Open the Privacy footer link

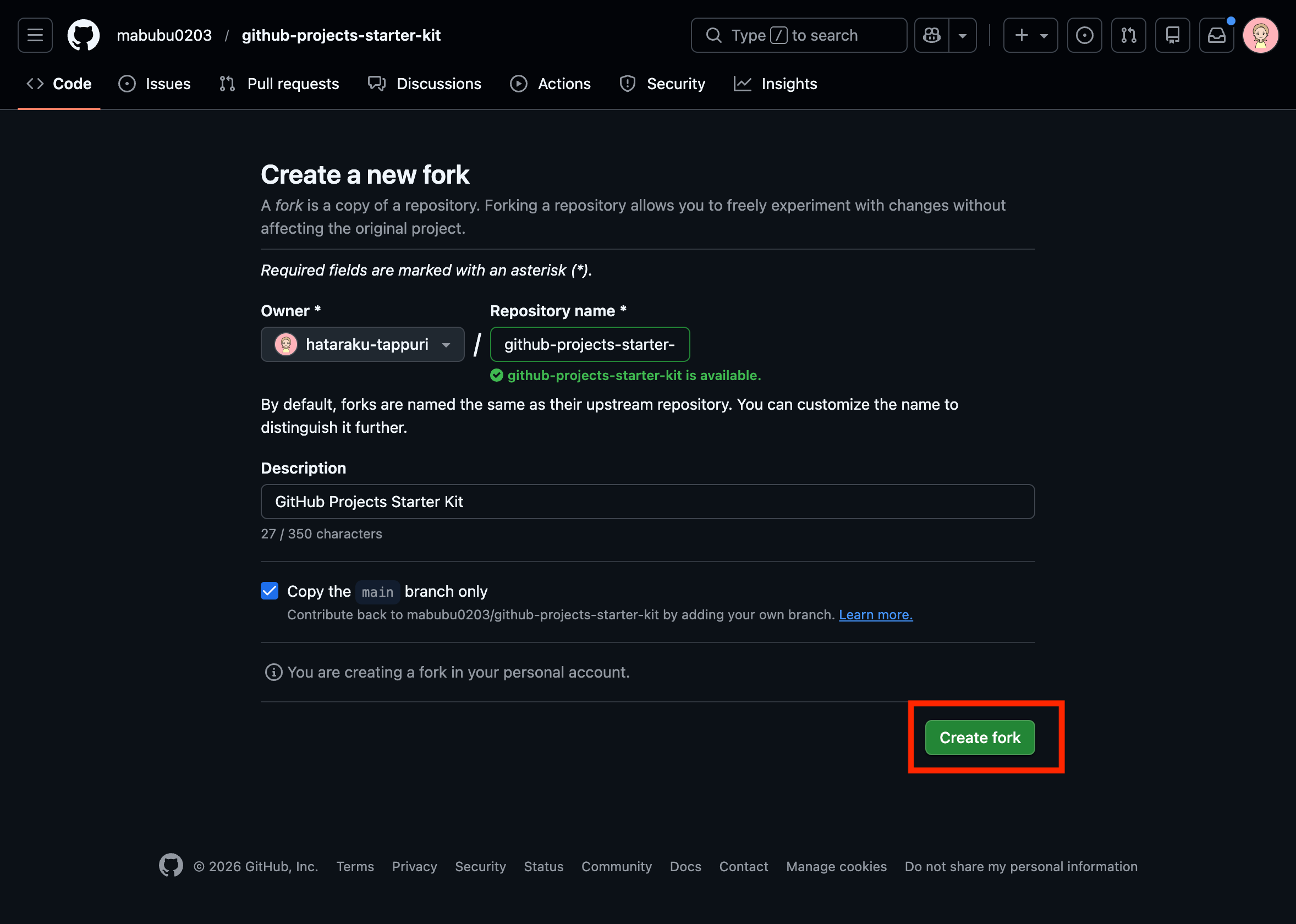pos(414,866)
